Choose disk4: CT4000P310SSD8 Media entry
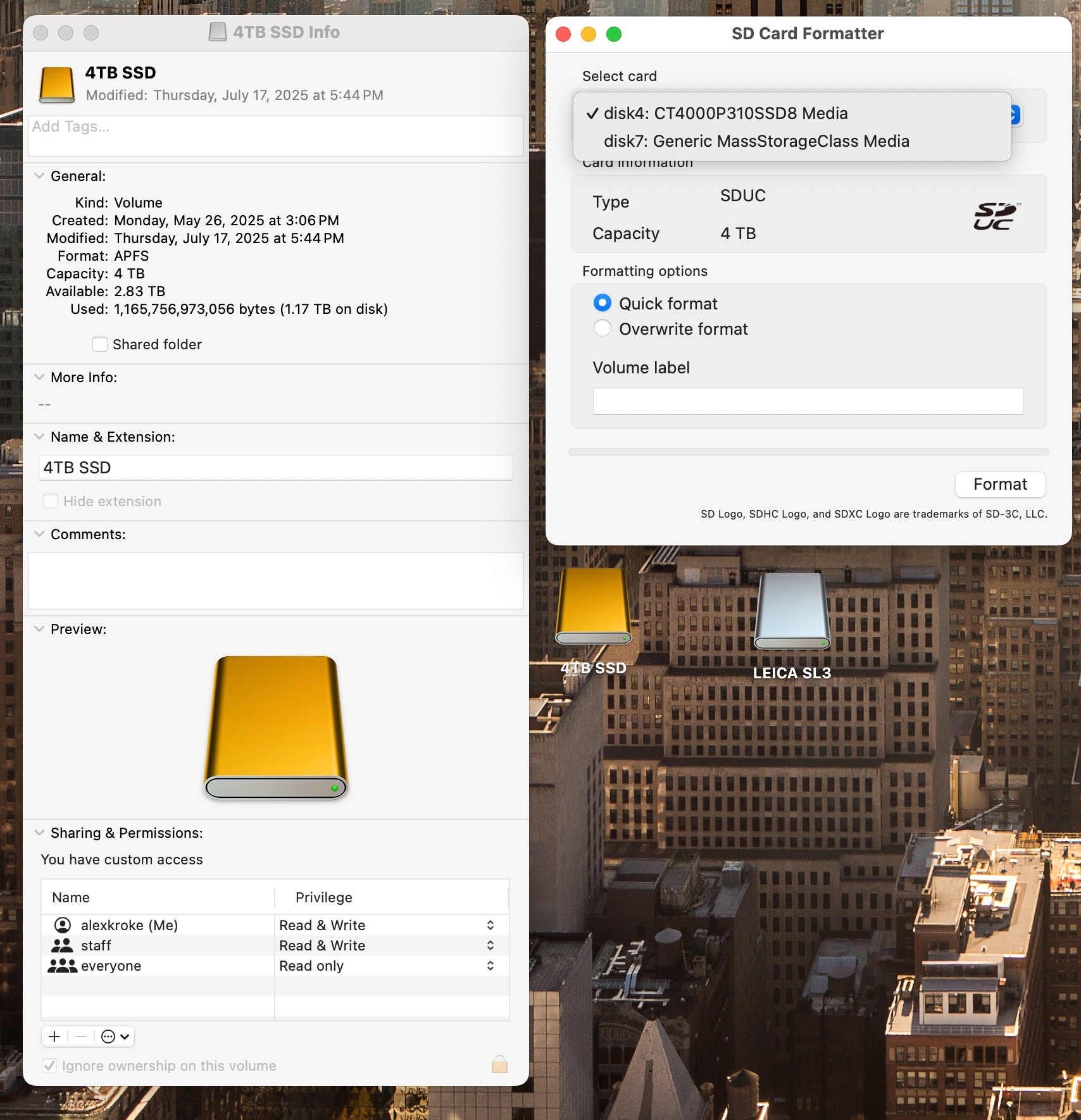Viewport: 1081px width, 1120px height. point(725,113)
